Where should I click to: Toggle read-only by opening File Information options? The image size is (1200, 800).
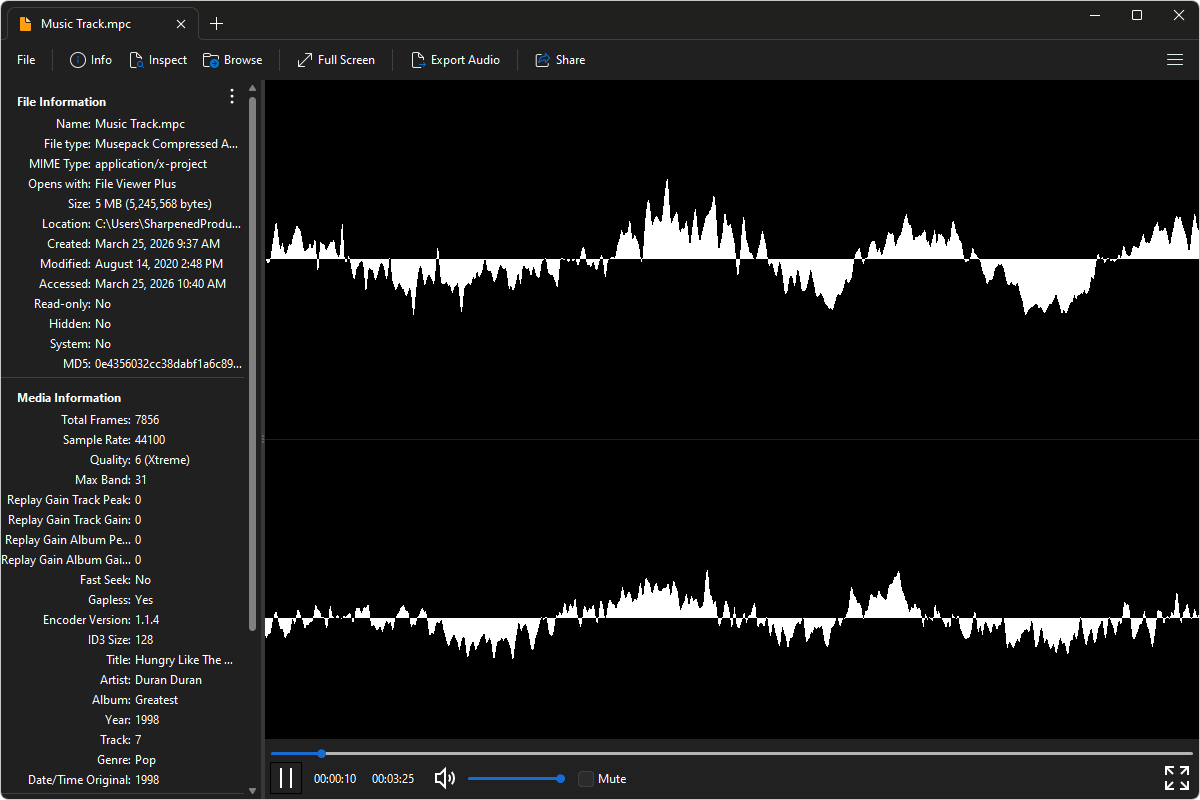(x=232, y=96)
